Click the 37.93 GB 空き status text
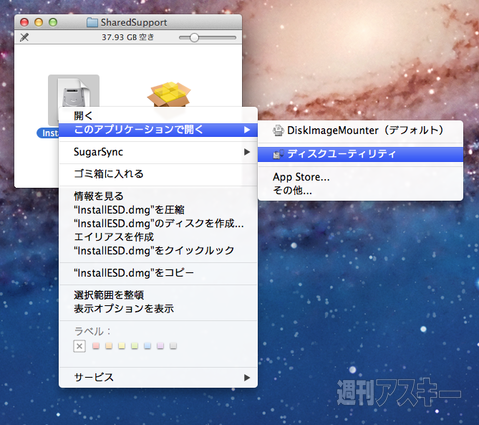This screenshot has height=425, width=479. (128, 37)
